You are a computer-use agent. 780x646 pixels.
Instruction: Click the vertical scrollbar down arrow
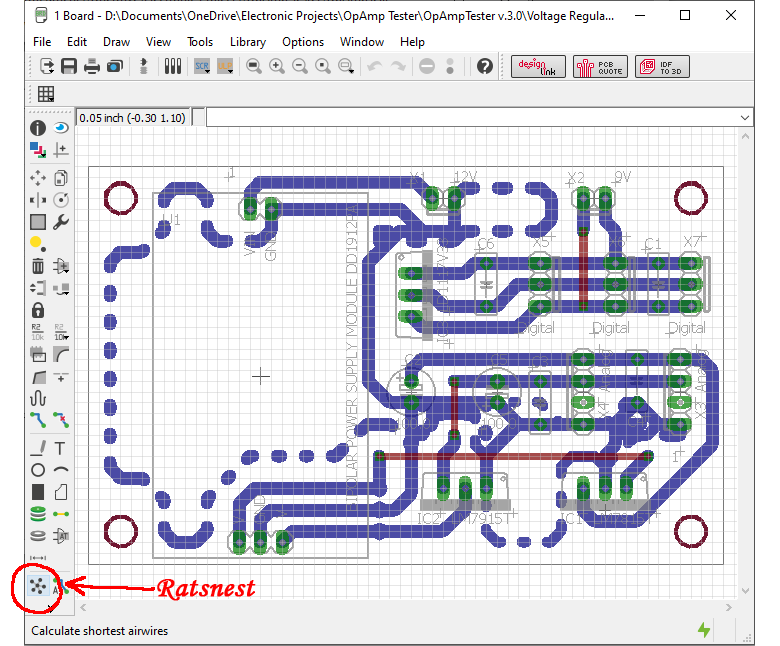pos(745,591)
